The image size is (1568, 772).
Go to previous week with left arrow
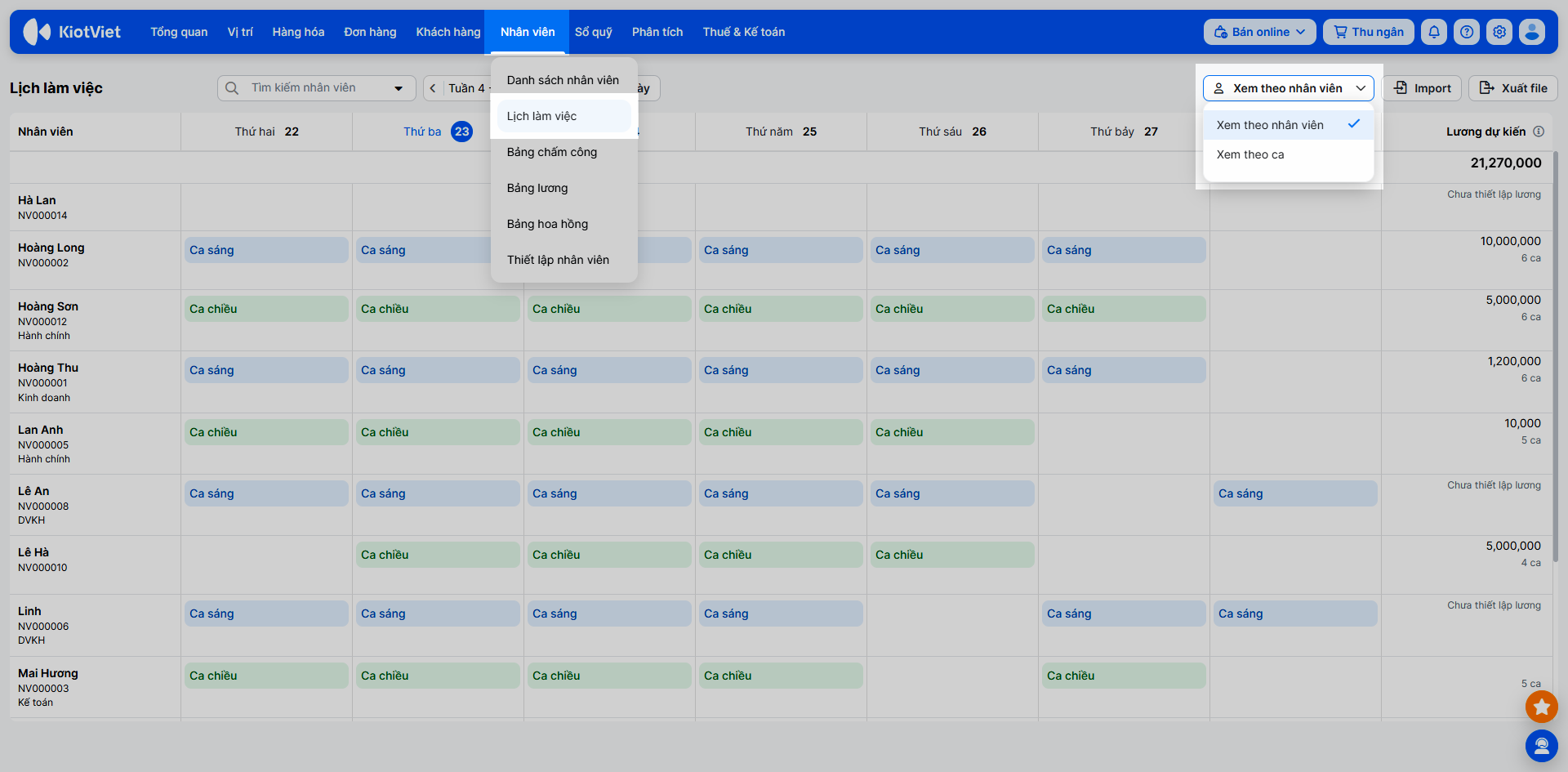pos(433,88)
